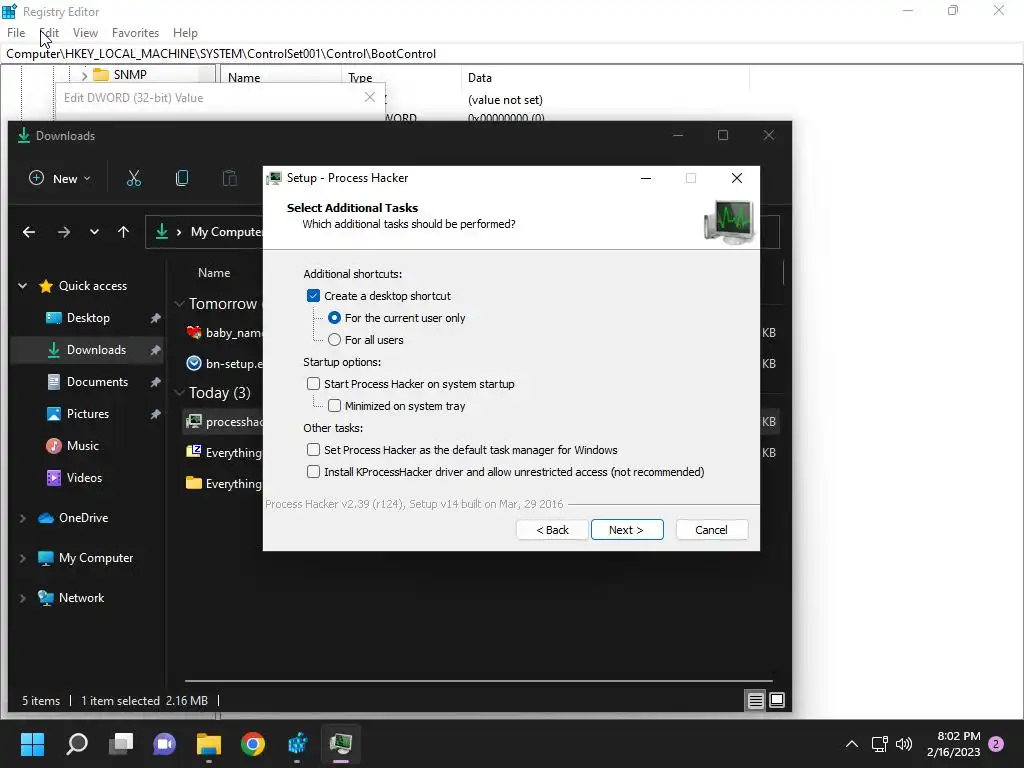This screenshot has height=768, width=1024.
Task: Click the Copy icon in Downloads toolbar
Action: point(182,178)
